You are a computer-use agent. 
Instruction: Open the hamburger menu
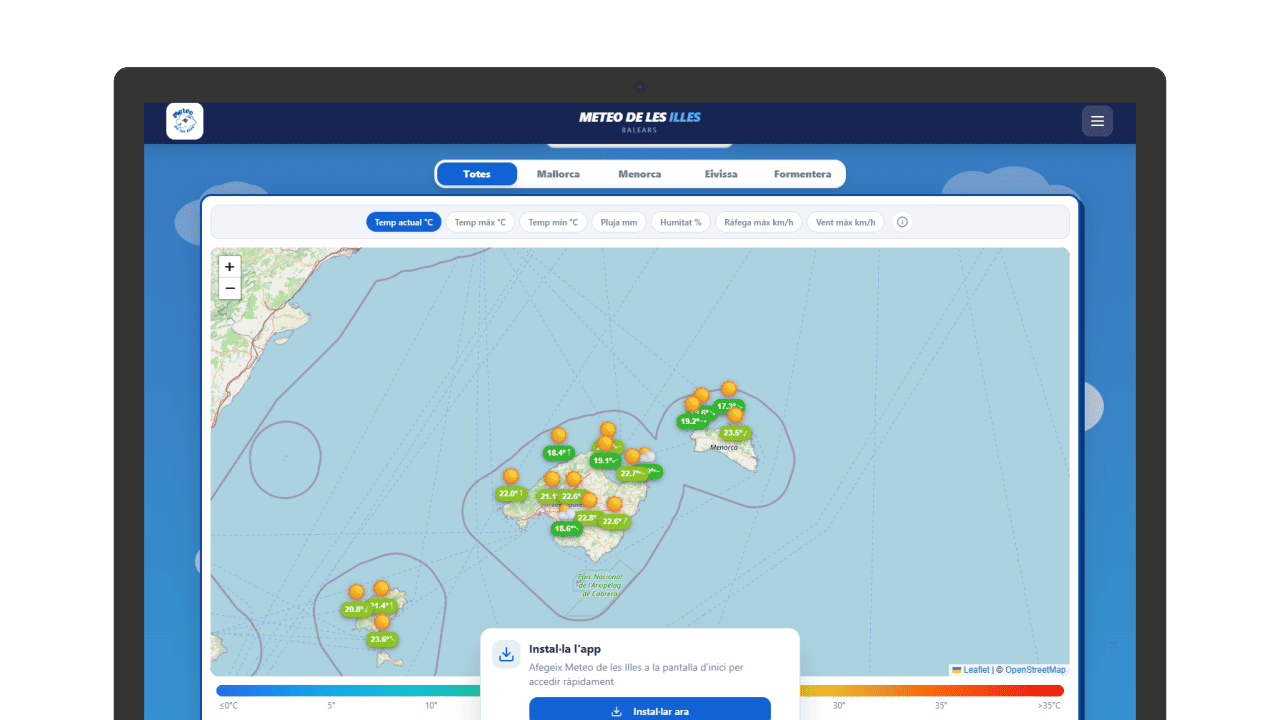(x=1097, y=121)
